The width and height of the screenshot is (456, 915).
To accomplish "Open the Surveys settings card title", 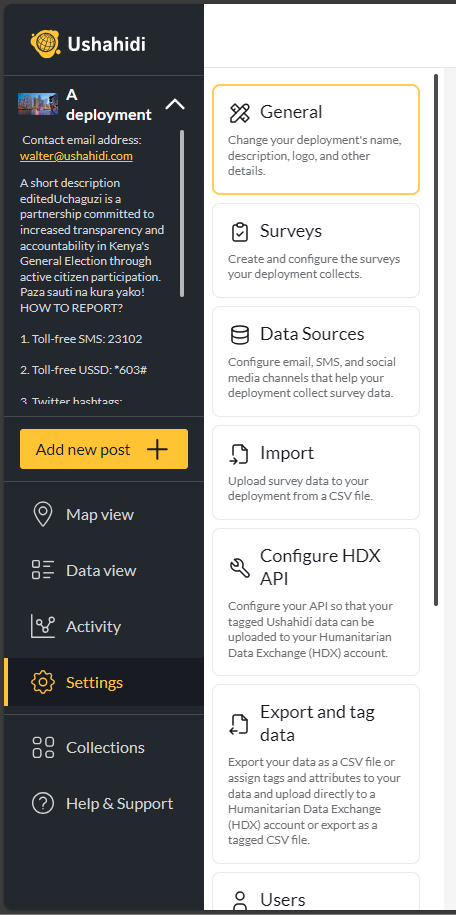I will pyautogui.click(x=291, y=231).
